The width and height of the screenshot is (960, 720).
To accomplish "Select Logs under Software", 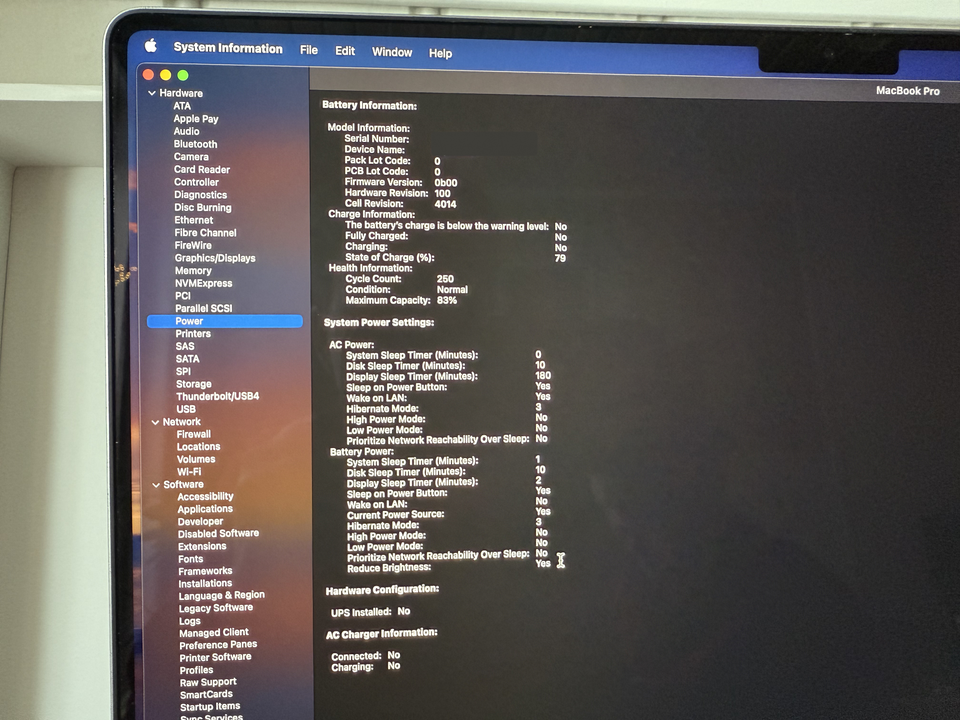I will (189, 621).
